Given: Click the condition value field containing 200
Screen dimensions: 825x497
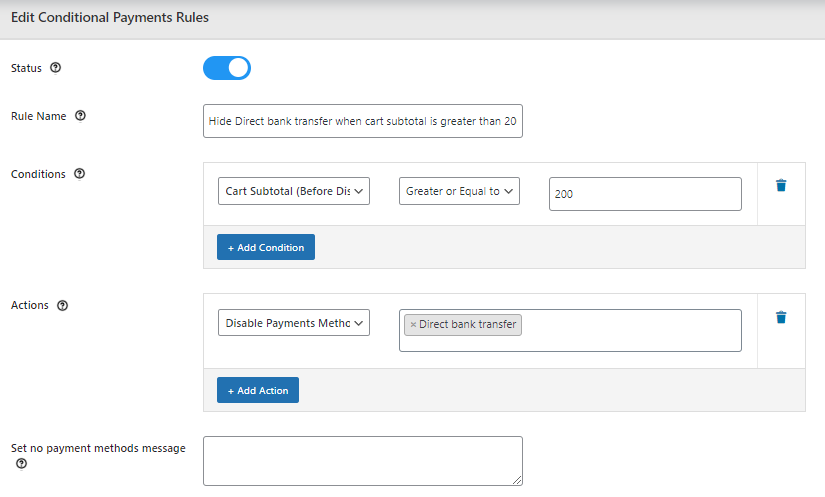Looking at the screenshot, I should point(645,194).
